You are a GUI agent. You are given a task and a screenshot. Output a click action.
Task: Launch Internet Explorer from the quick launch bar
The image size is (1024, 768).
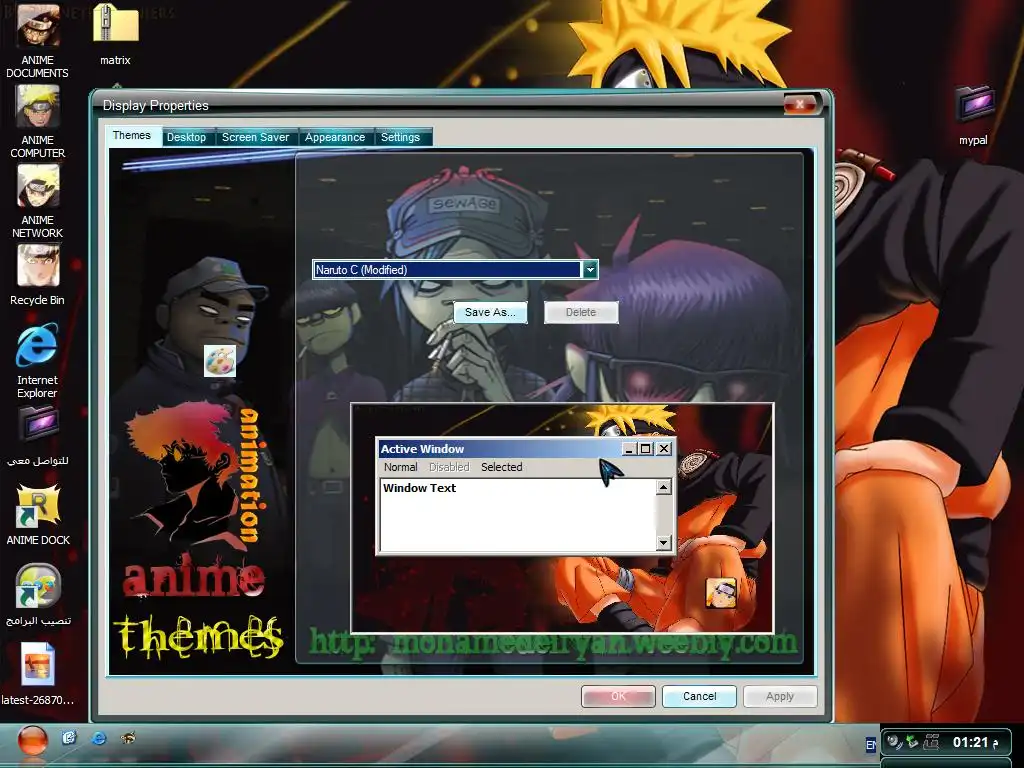point(99,739)
